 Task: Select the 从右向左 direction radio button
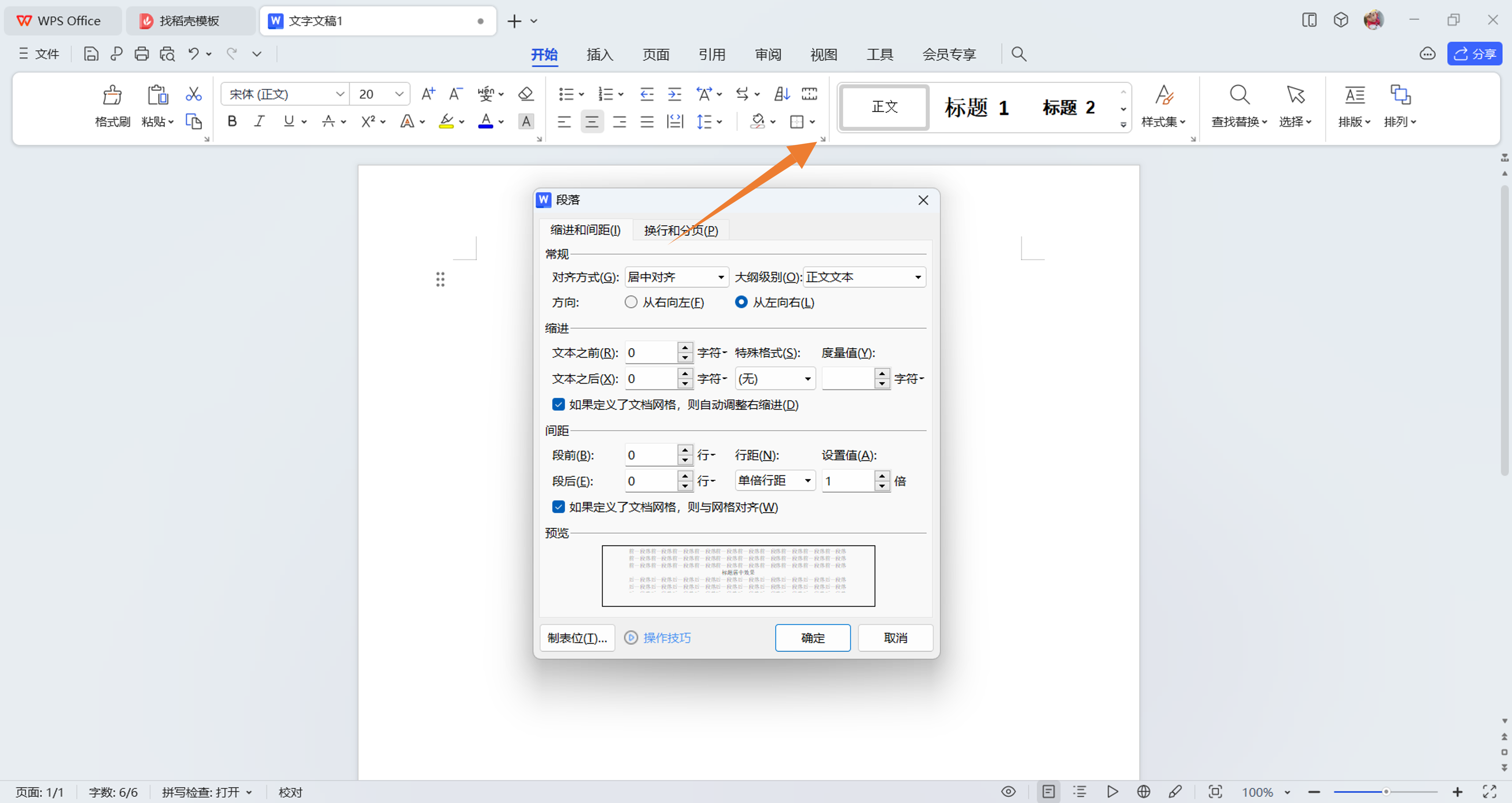(x=631, y=302)
